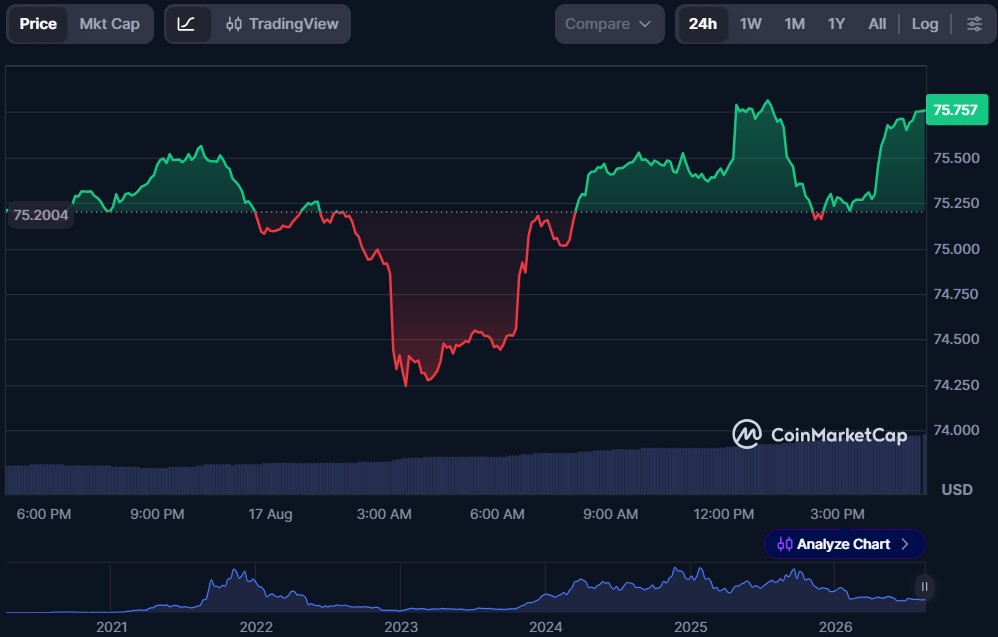Switch to the line chart view icon
This screenshot has height=637, width=998.
point(186,24)
